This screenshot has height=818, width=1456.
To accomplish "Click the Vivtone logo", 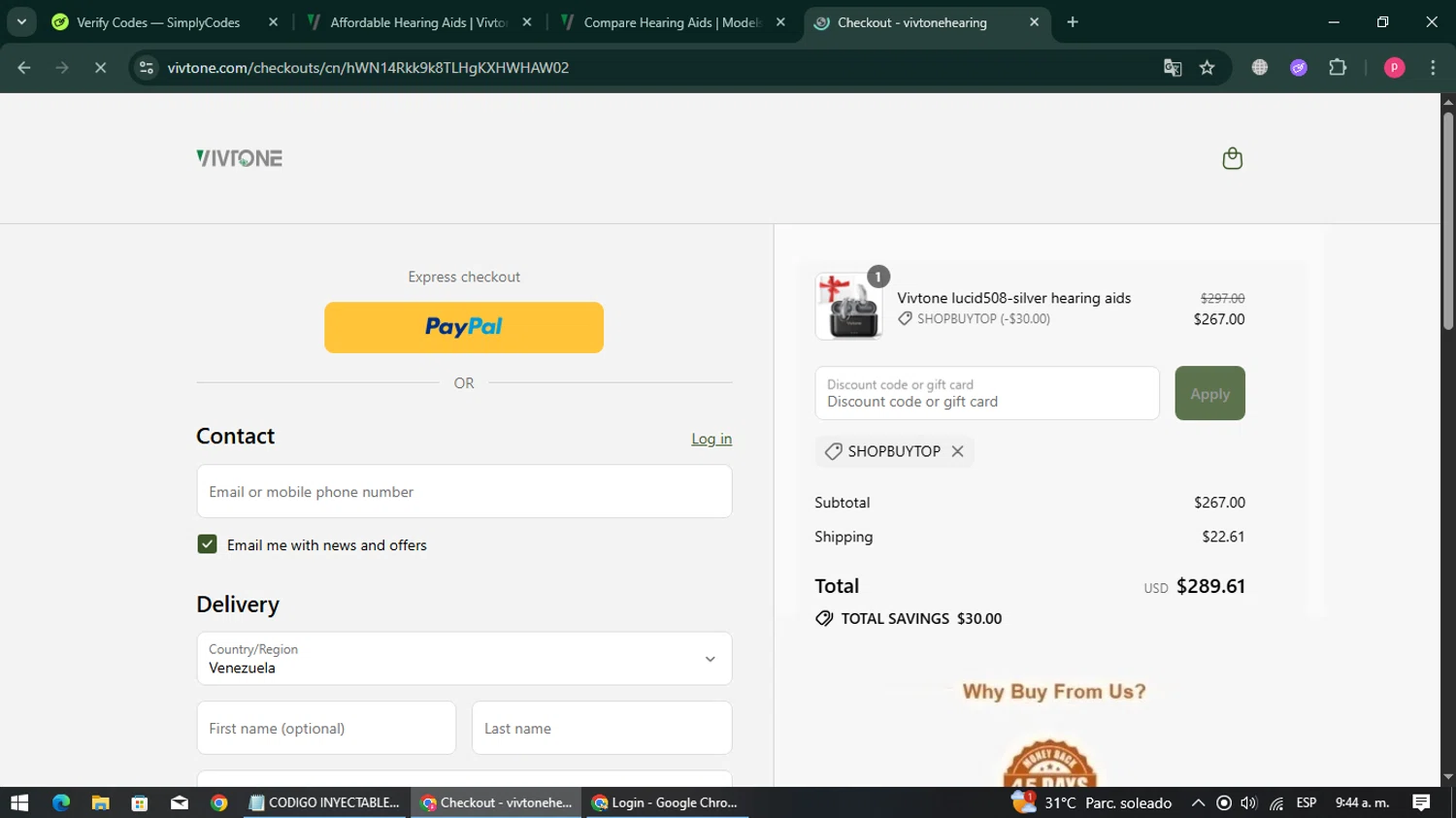I will [239, 158].
